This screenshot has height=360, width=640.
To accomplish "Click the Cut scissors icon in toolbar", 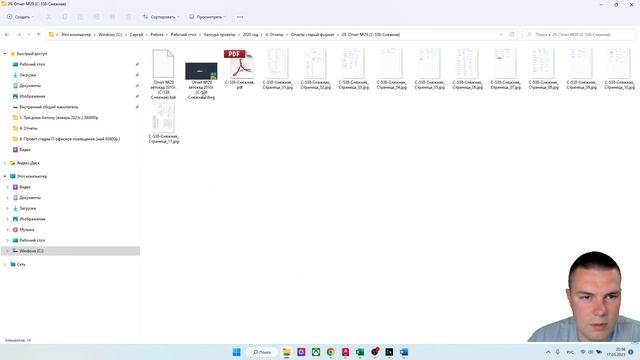I will 49,17.
